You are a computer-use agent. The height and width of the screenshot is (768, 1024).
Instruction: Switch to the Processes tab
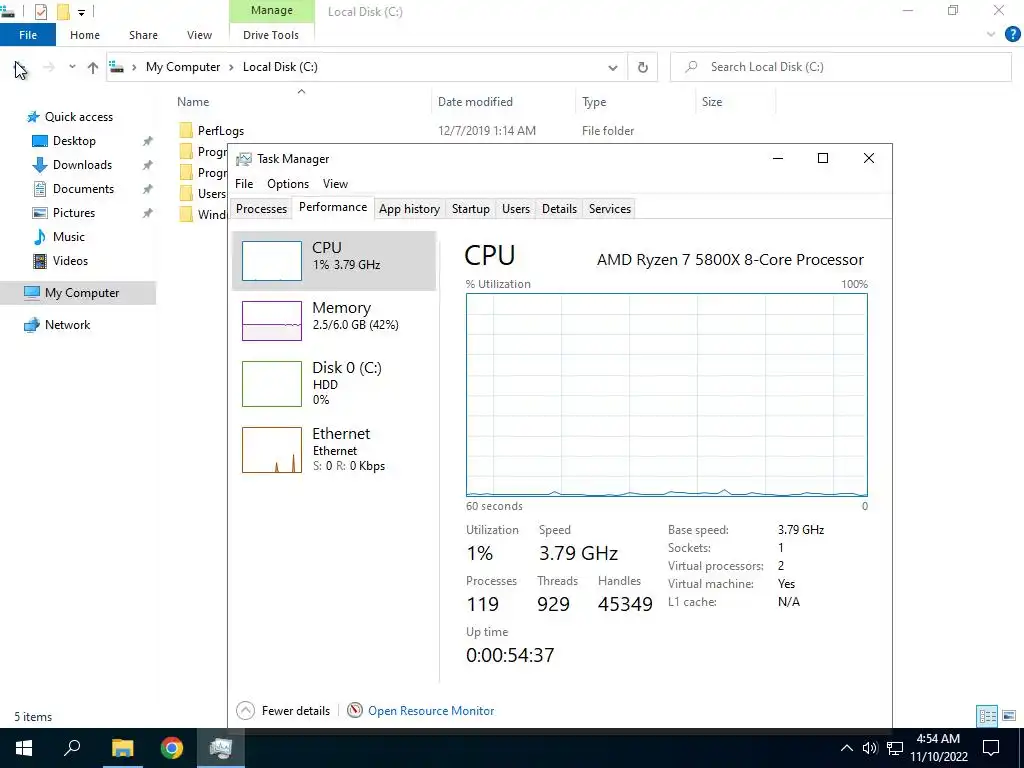[261, 209]
